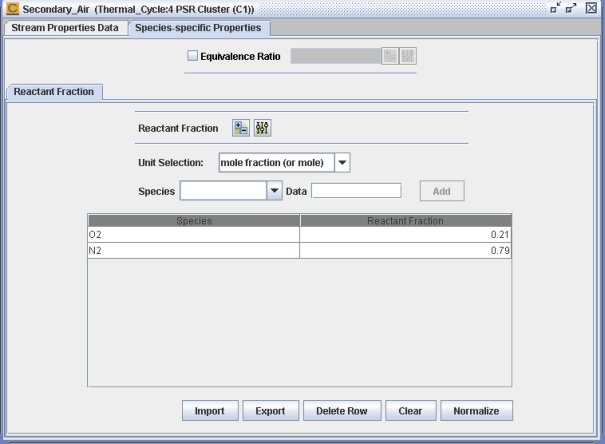Click the Export button
605x444 pixels.
point(270,411)
